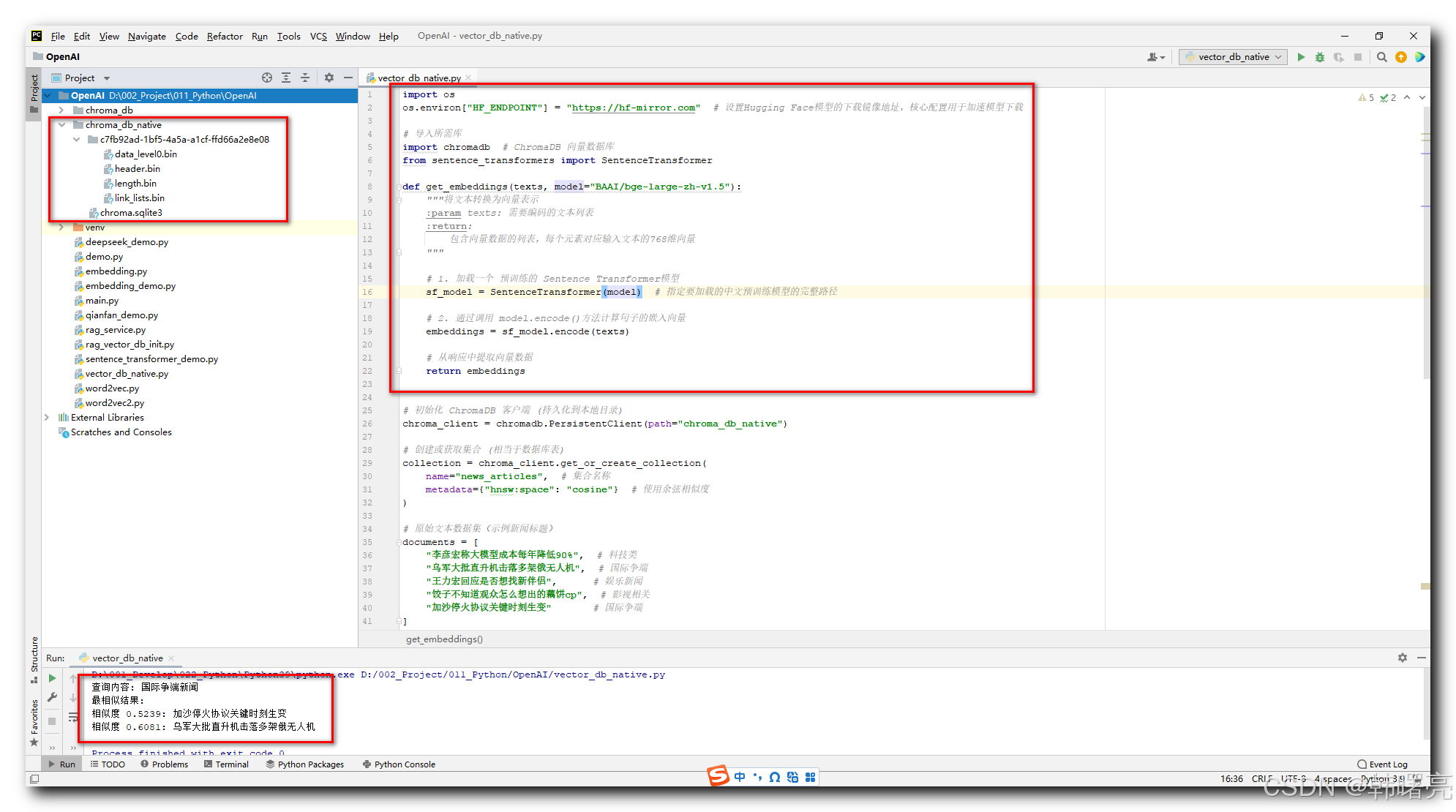Click the orange update arrow icon
The height and width of the screenshot is (812, 1456).
[x=1401, y=57]
